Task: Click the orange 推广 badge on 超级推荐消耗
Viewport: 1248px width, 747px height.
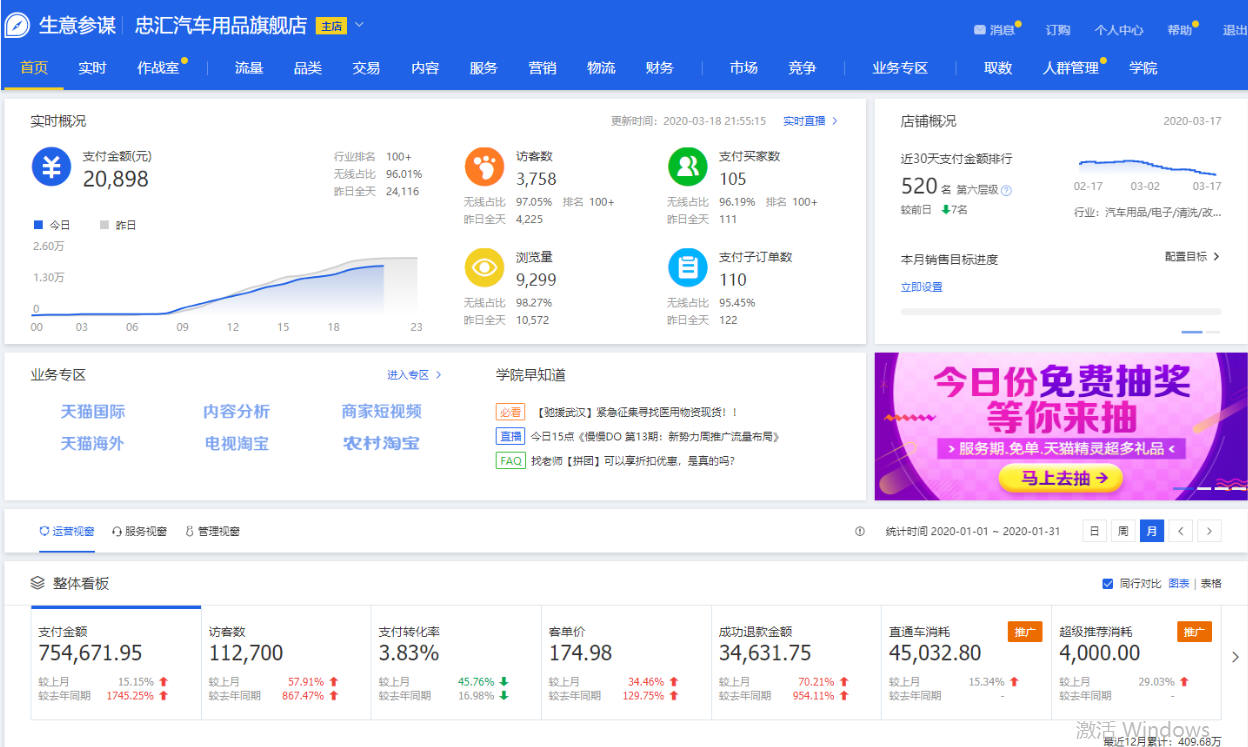Action: pyautogui.click(x=1195, y=632)
